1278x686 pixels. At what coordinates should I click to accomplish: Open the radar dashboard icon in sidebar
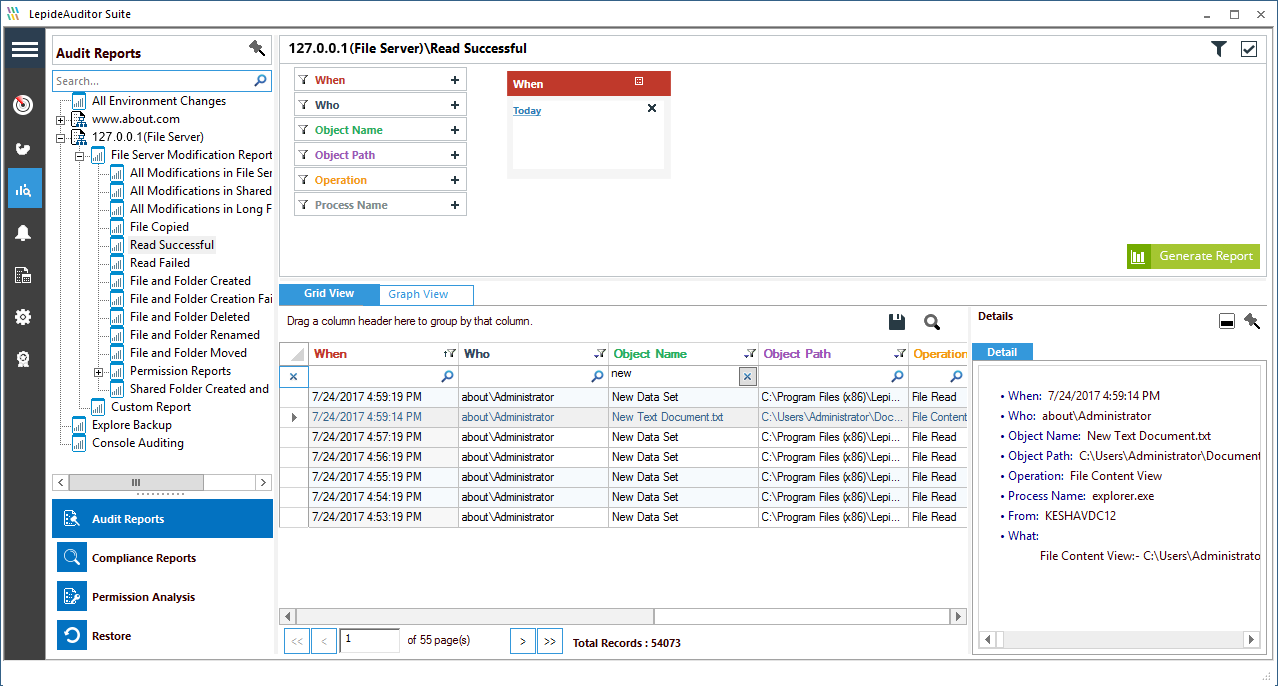click(23, 105)
